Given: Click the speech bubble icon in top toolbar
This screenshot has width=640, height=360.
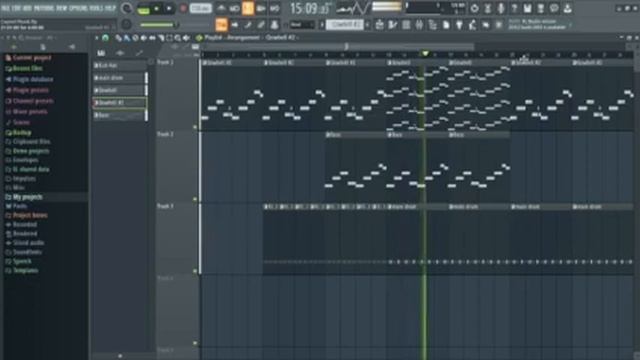Looking at the screenshot, I should pyautogui.click(x=554, y=8).
